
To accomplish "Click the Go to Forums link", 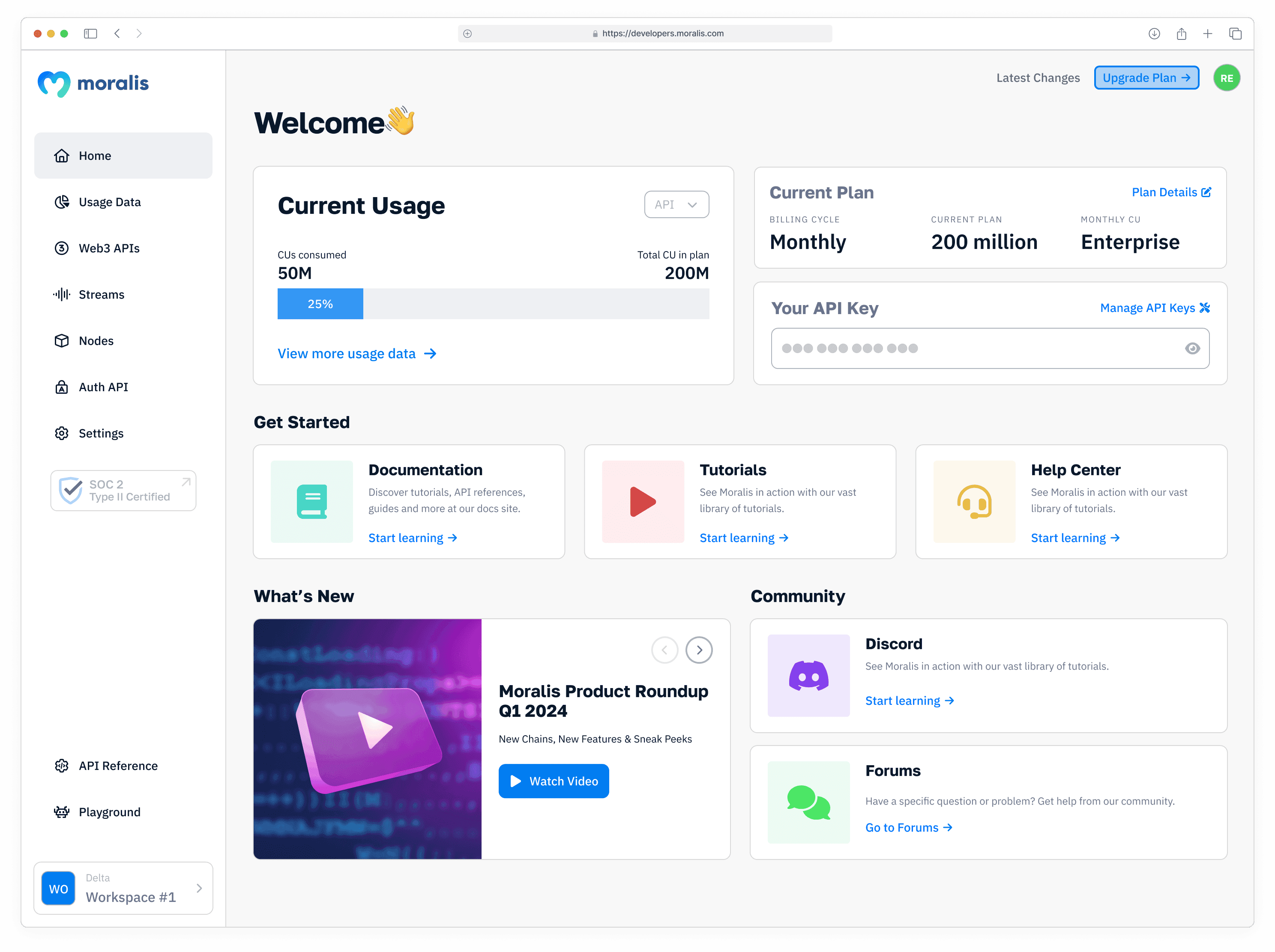I will click(x=909, y=827).
